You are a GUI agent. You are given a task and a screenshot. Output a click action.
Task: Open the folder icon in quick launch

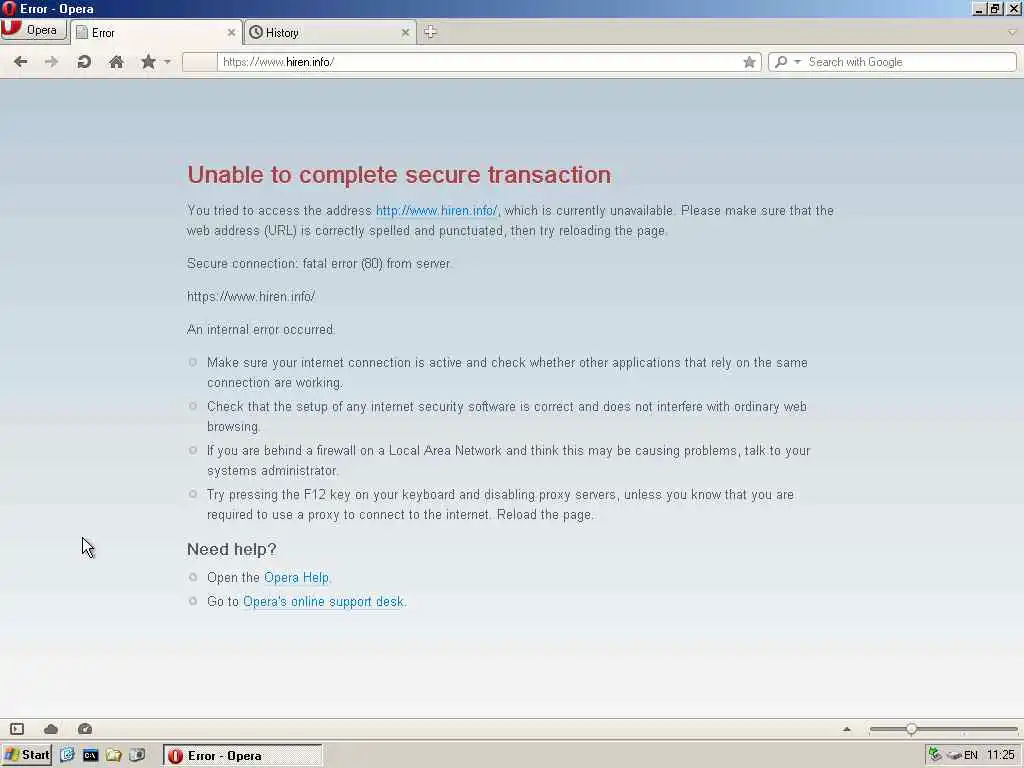click(x=114, y=755)
